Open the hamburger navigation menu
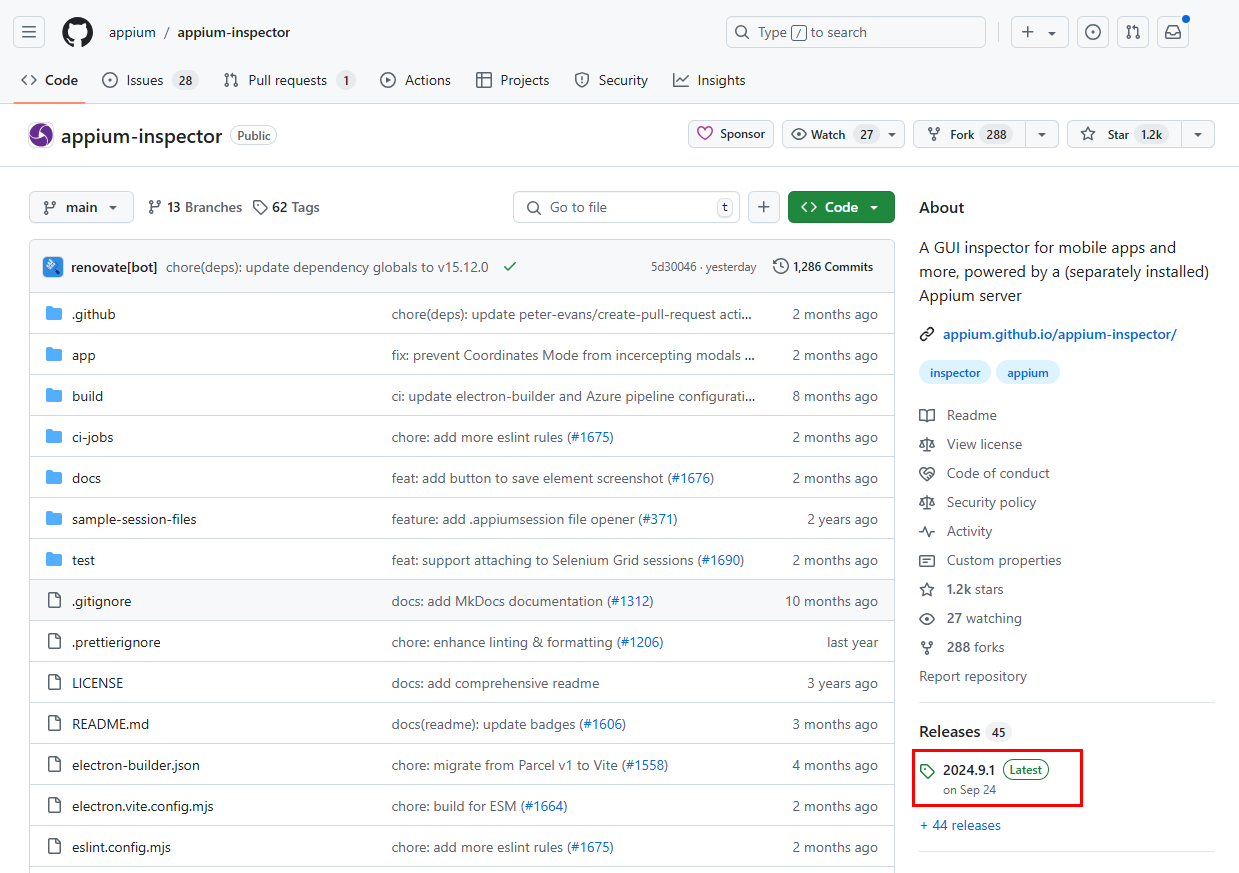1239x873 pixels. coord(29,32)
